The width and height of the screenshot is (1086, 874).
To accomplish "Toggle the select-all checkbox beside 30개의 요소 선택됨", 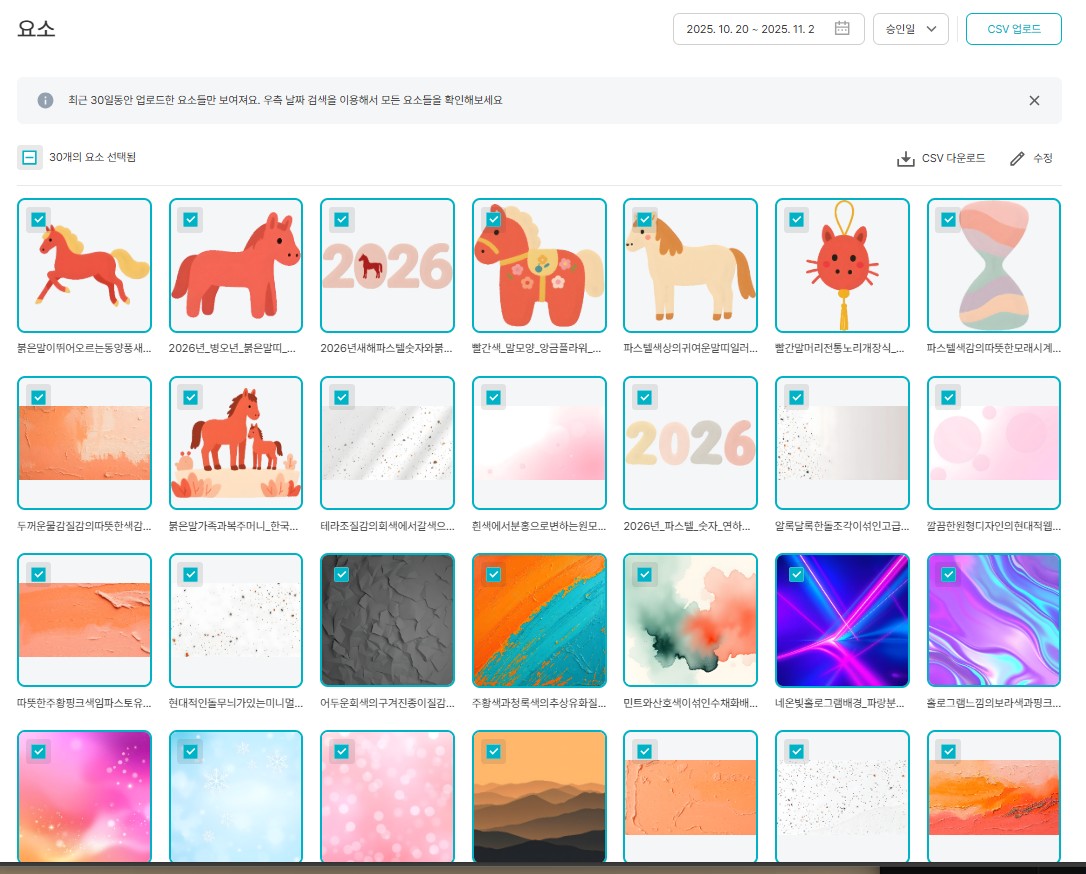I will click(x=30, y=157).
